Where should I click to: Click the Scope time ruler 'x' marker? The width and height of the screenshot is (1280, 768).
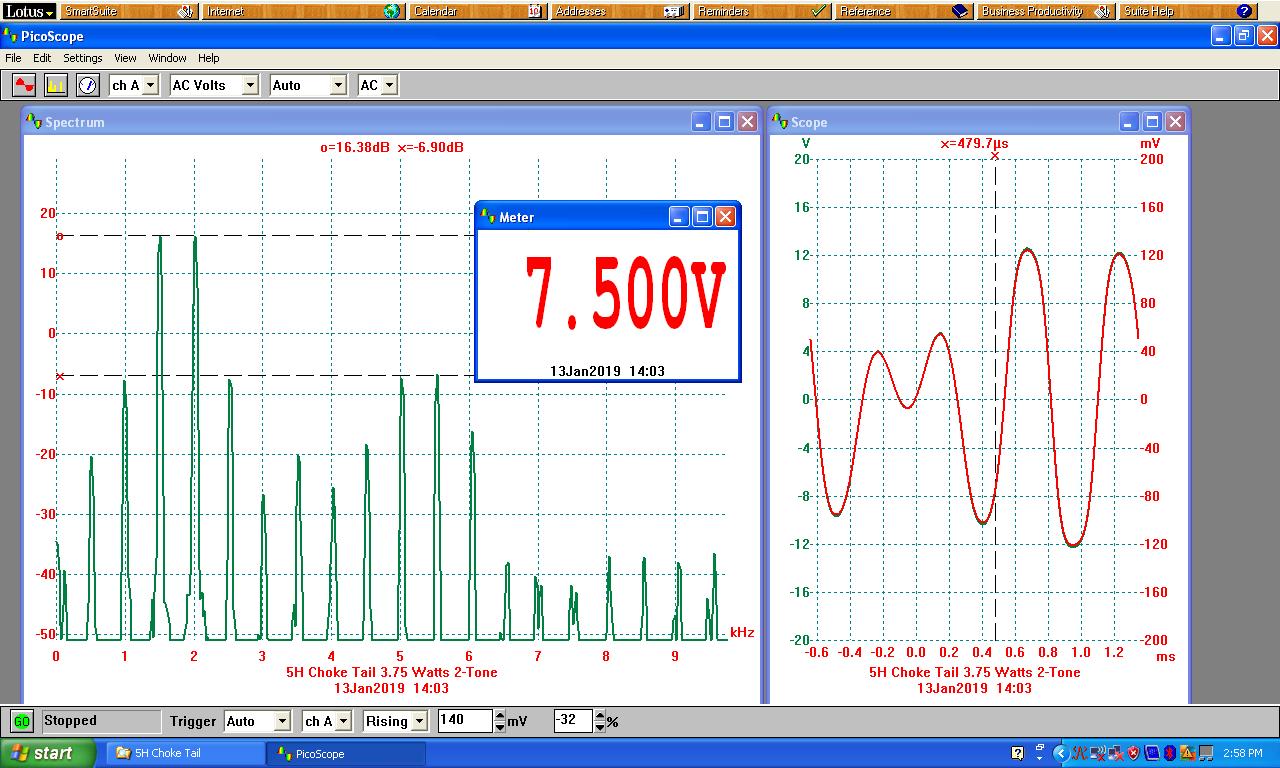click(x=995, y=156)
